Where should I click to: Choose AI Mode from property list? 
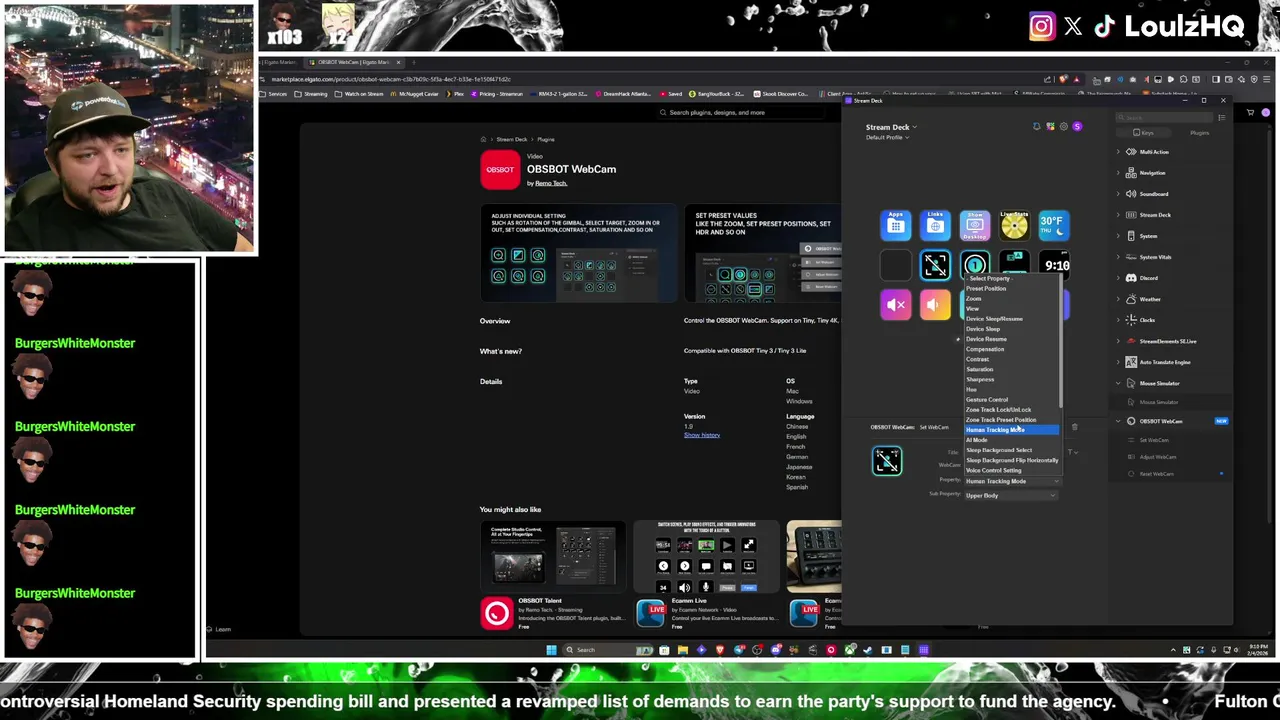[1011, 440]
